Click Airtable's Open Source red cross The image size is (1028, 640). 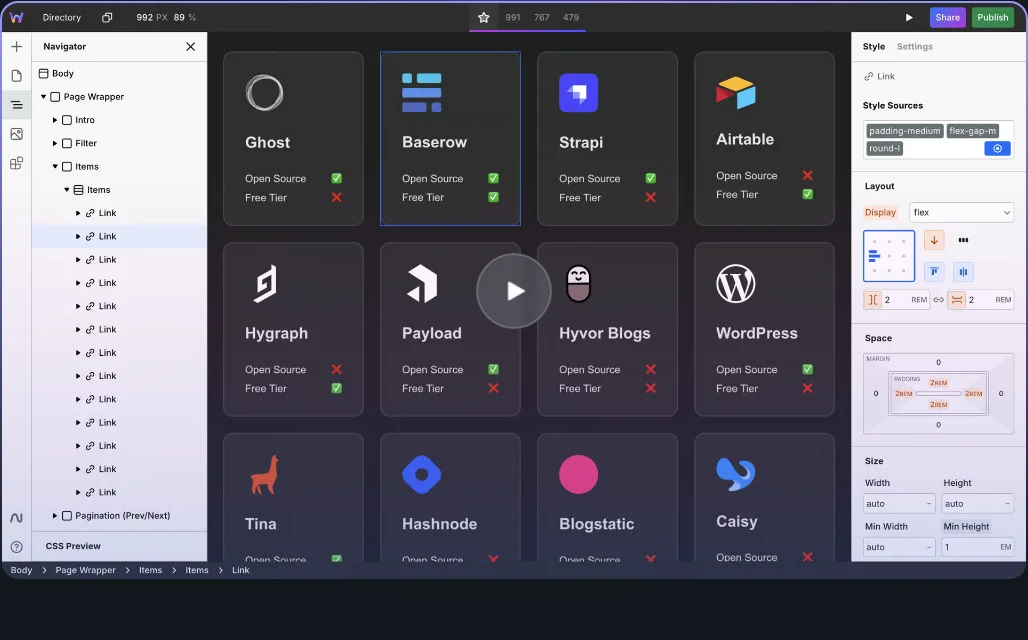(x=808, y=175)
